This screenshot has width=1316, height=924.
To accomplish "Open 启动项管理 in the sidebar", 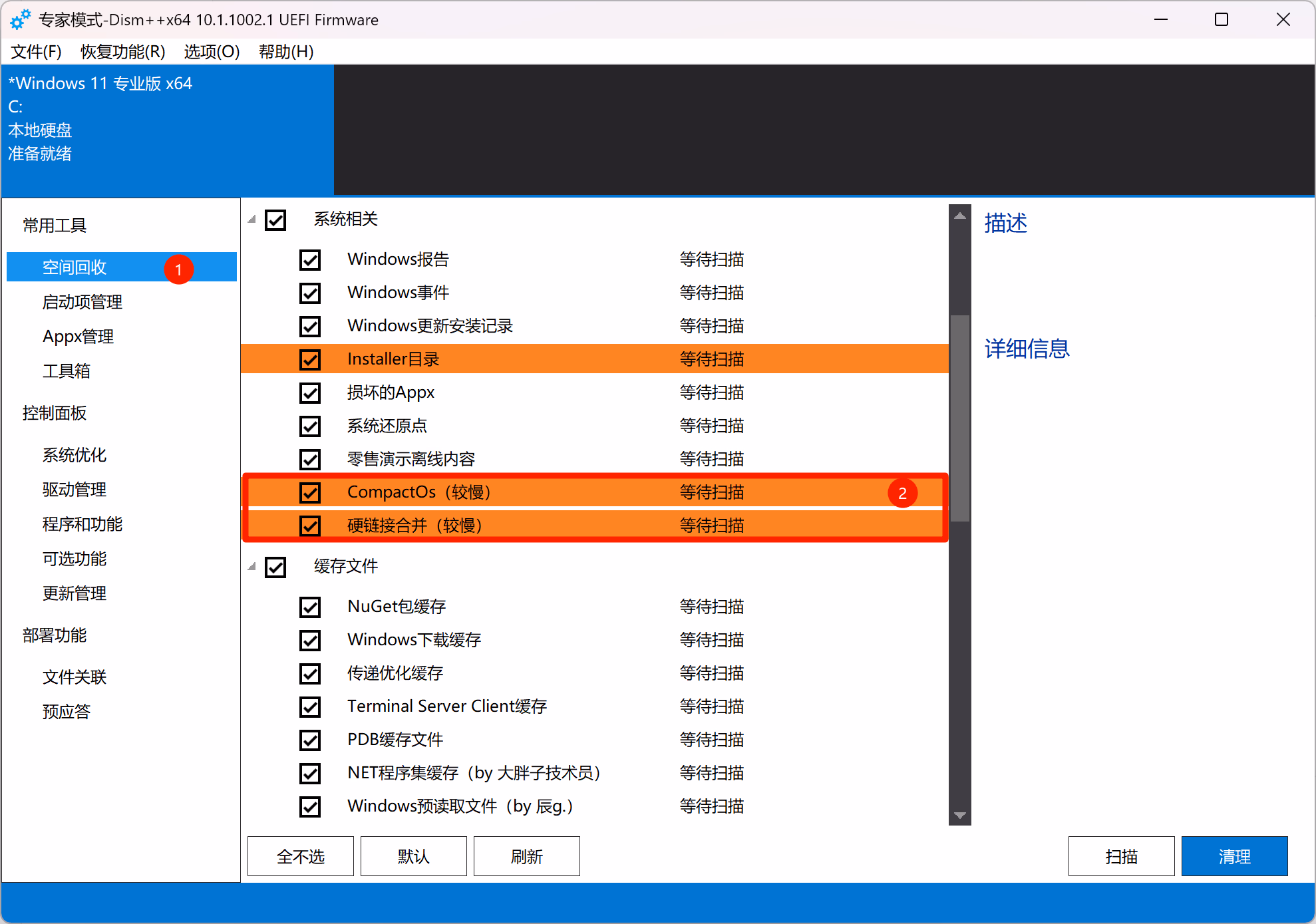I will coord(82,302).
